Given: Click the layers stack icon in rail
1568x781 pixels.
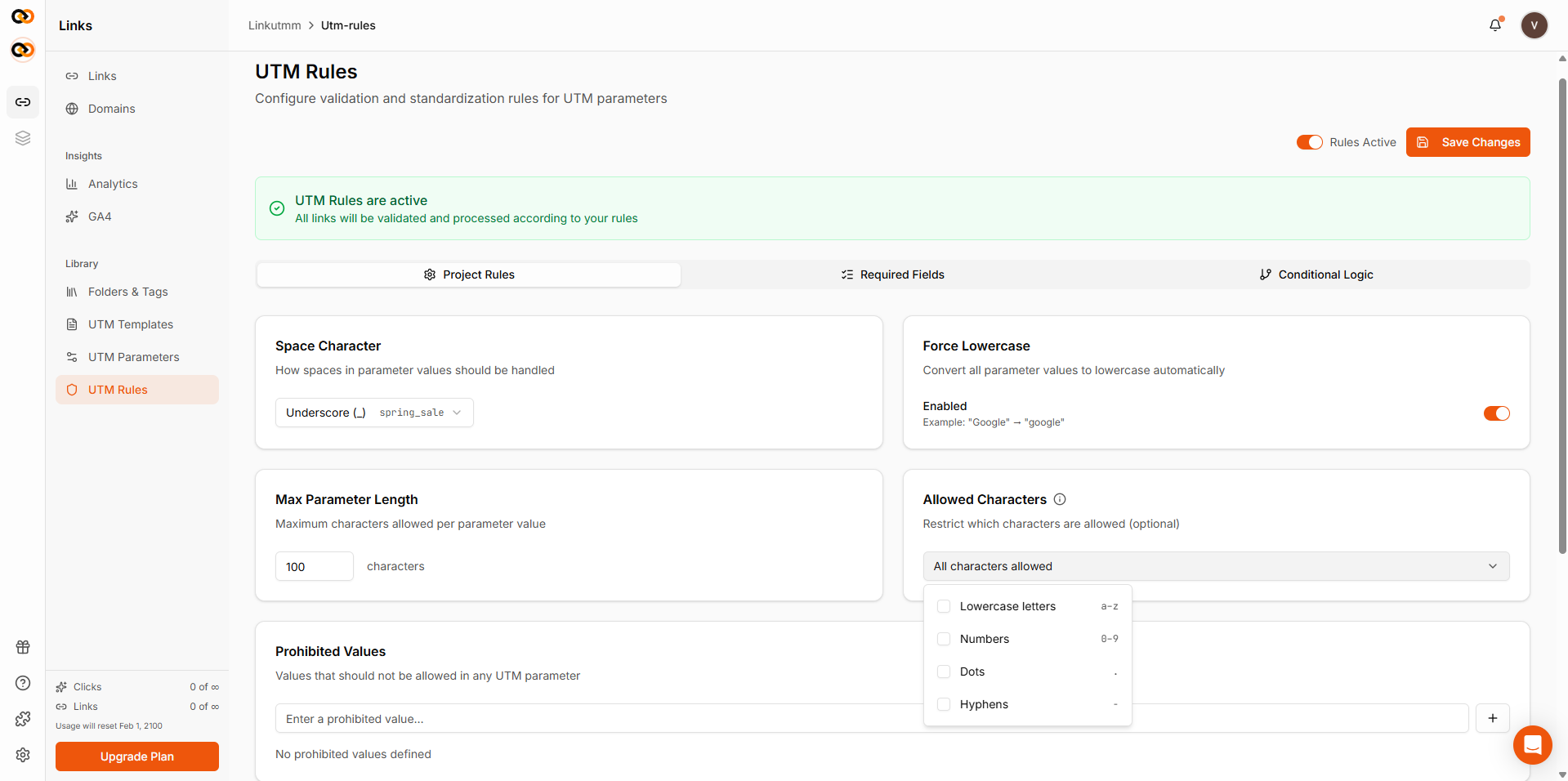Looking at the screenshot, I should tap(23, 138).
